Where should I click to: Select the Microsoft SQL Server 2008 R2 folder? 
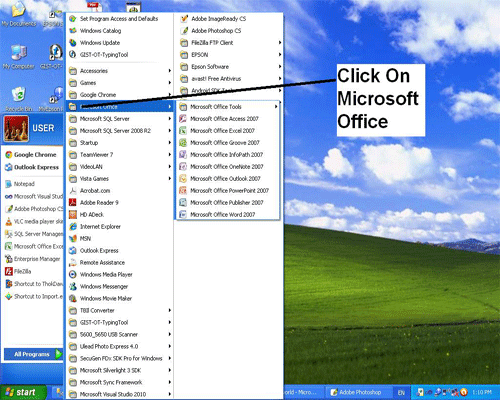point(119,131)
